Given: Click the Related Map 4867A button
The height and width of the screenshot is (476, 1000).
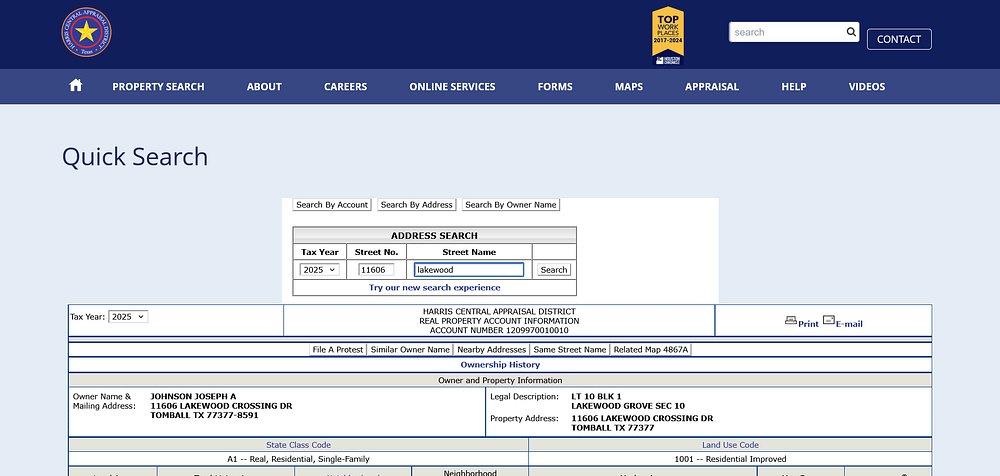Looking at the screenshot, I should [651, 350].
